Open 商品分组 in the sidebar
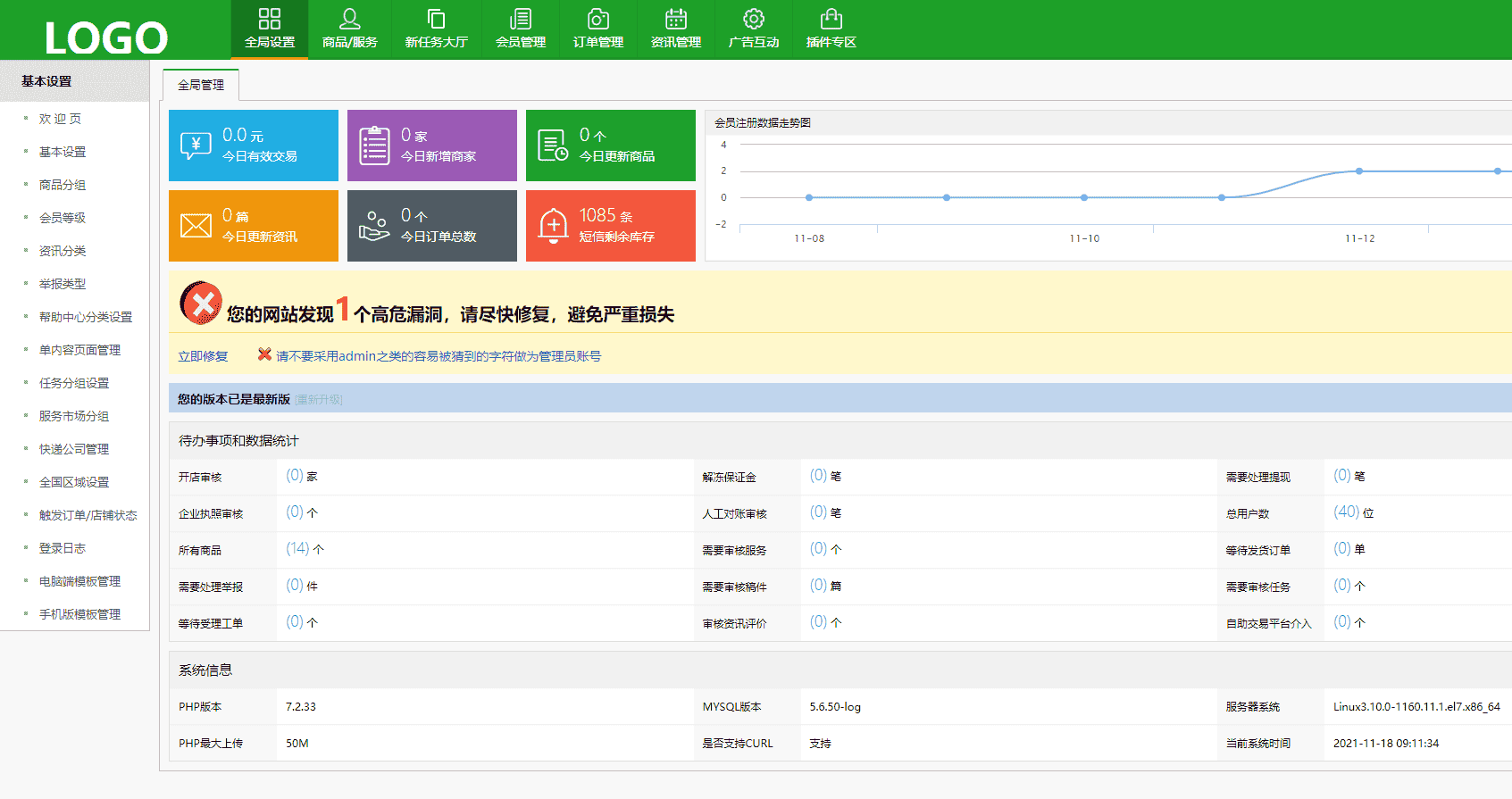Screen dimensions: 1512x799 (x=63, y=185)
